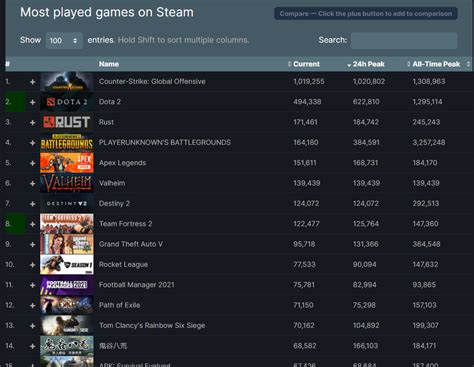Select 24h peak value 622,810
This screenshot has height=367, width=474.
pyautogui.click(x=366, y=102)
